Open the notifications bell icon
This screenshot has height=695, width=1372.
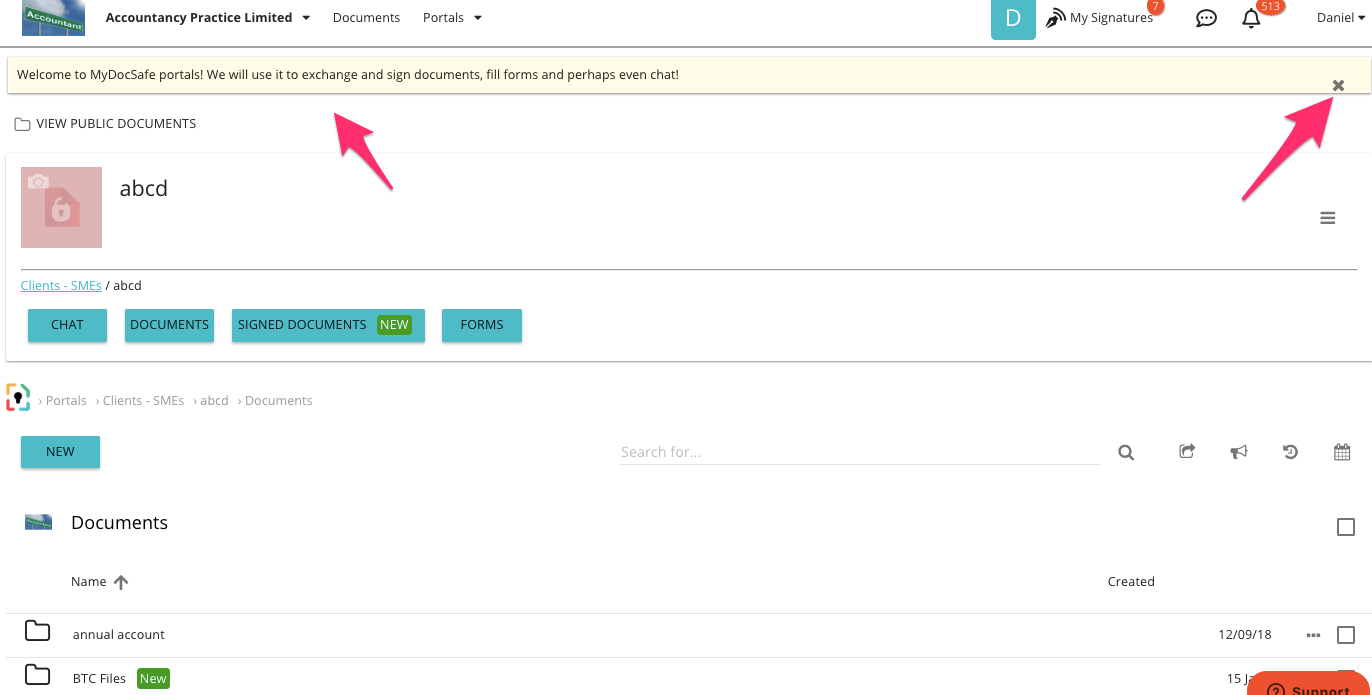[1251, 18]
